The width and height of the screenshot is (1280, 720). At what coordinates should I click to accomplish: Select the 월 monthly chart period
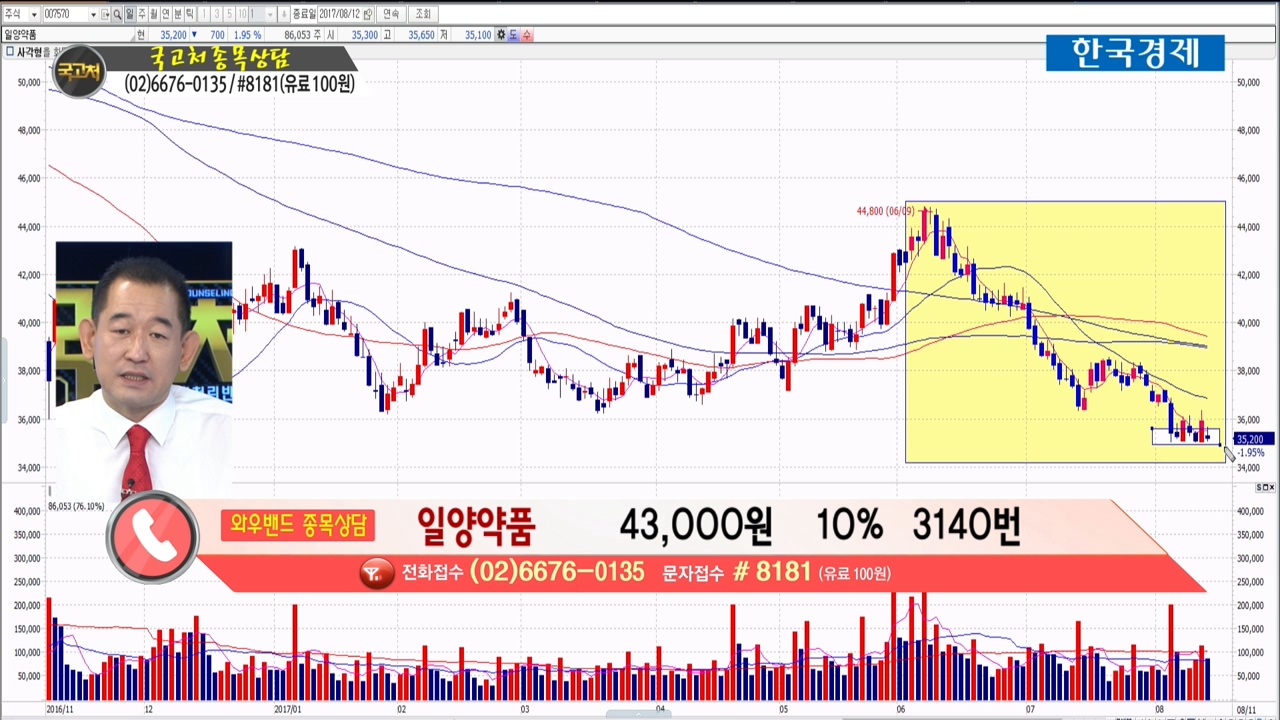click(x=153, y=15)
